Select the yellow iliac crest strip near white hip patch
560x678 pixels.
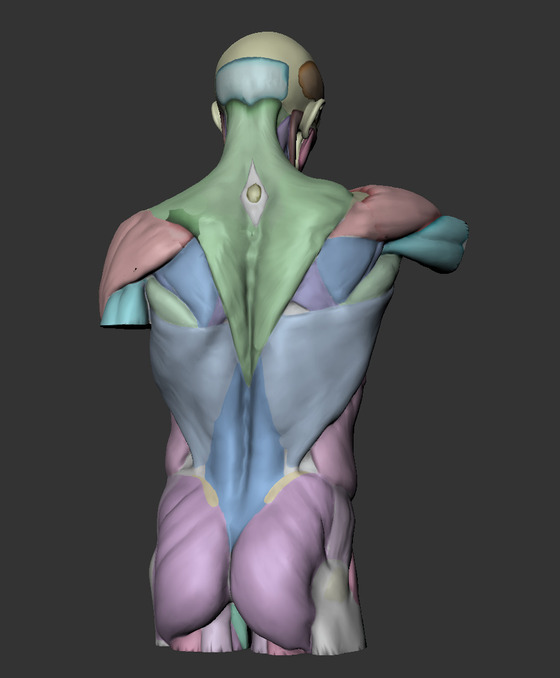pyautogui.click(x=282, y=486)
